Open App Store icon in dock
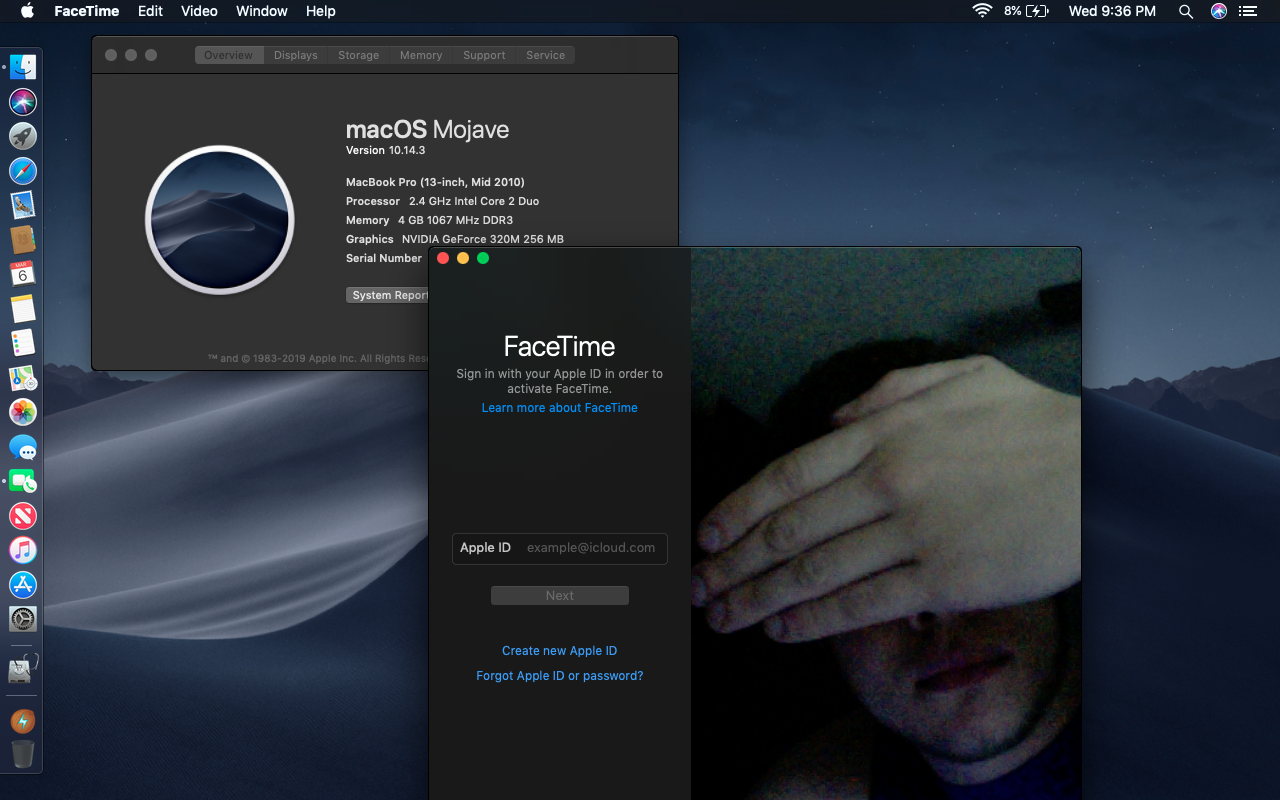This screenshot has height=800, width=1280. pos(23,585)
